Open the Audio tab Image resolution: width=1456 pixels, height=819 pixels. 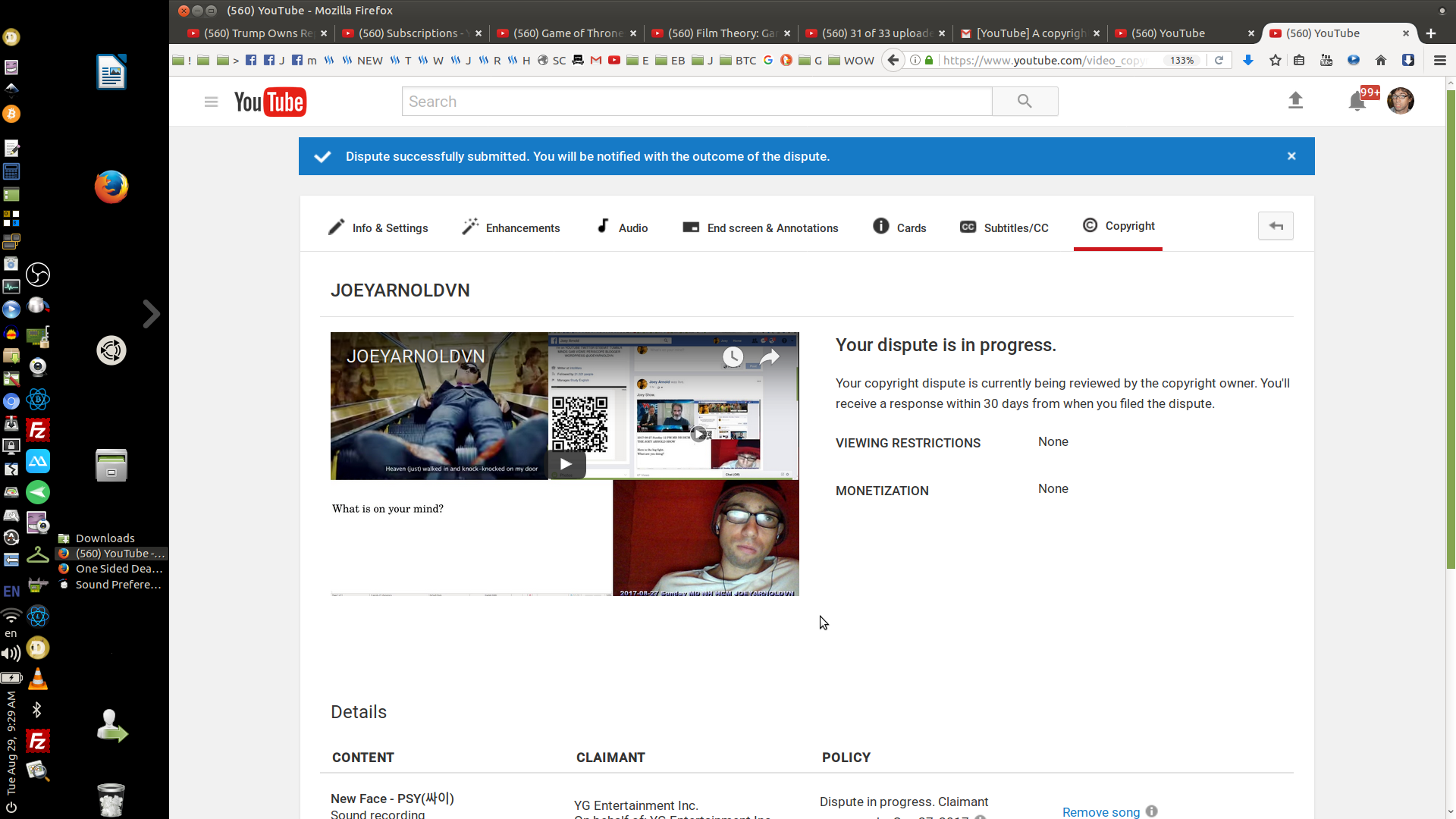click(622, 227)
